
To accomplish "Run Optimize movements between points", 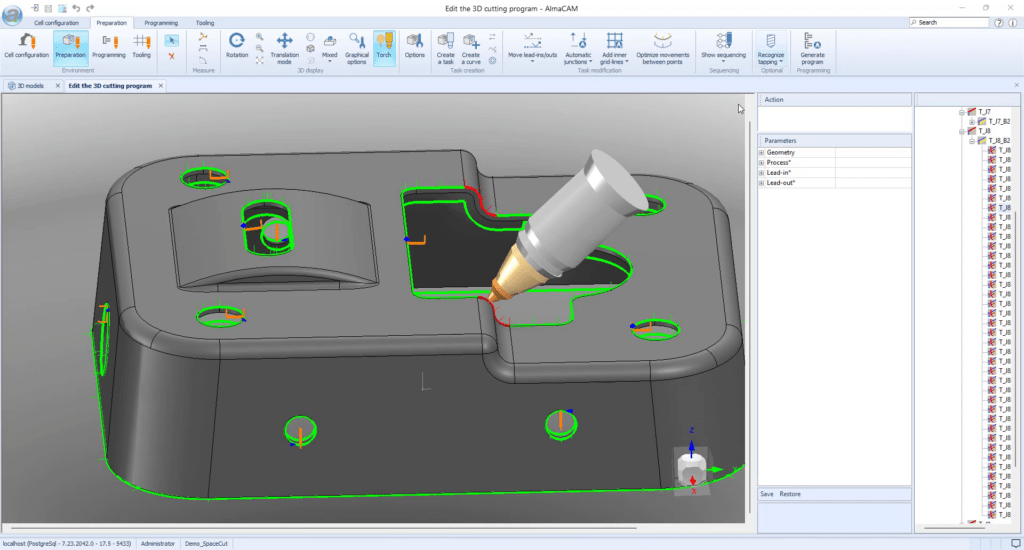I will pos(662,47).
